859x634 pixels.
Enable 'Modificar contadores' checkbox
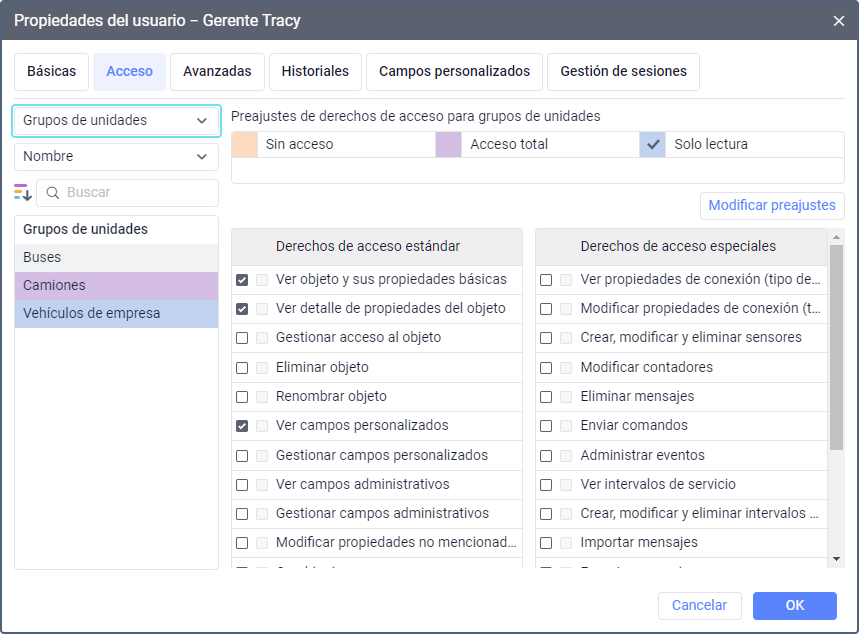[546, 368]
